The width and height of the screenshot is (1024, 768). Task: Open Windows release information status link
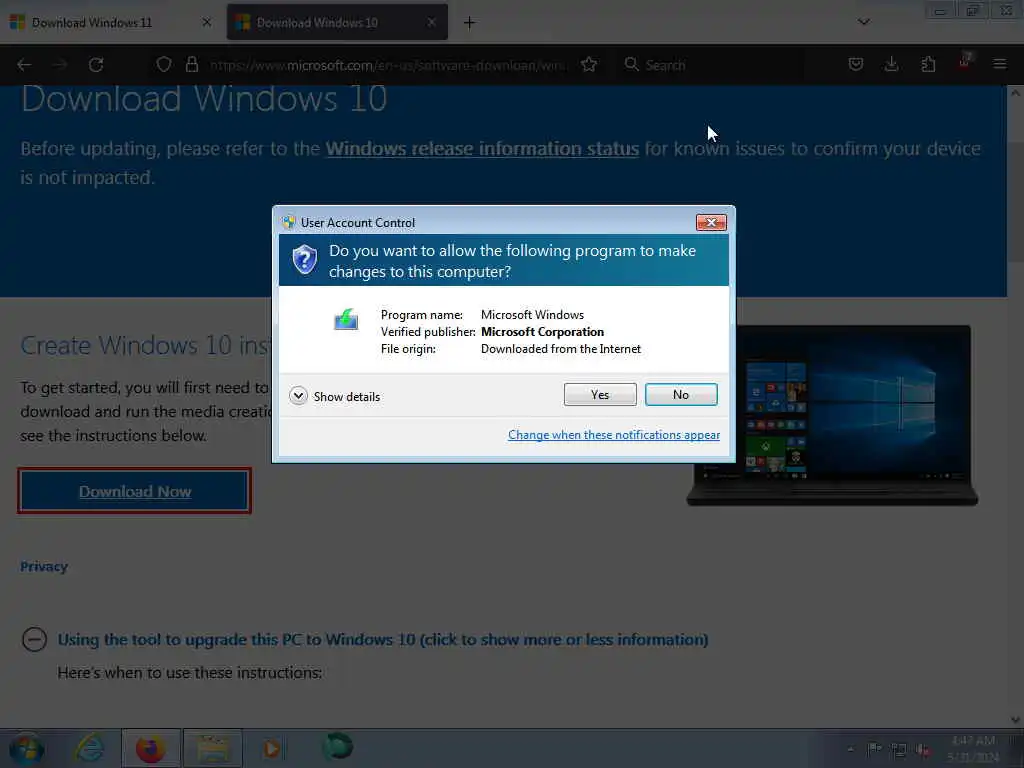coord(482,148)
